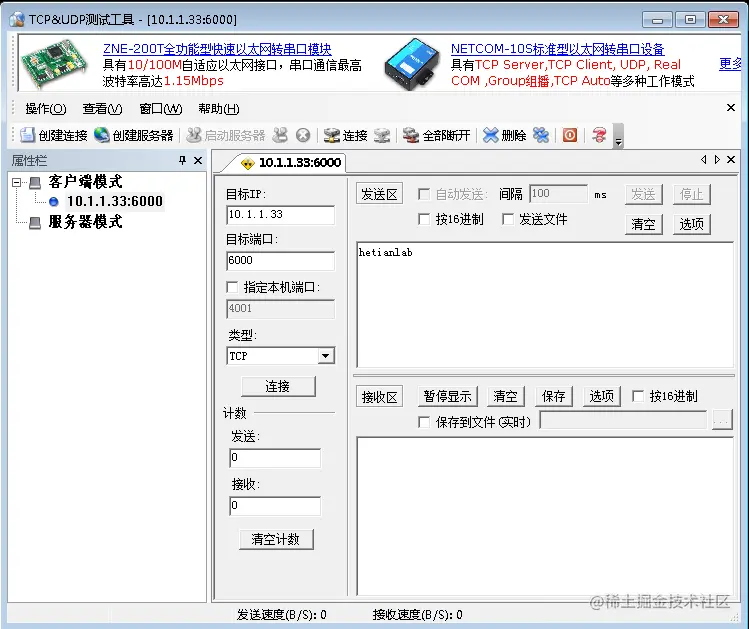
Task: Toggle receive-area 按16进制 hex checkbox
Action: coord(637,396)
